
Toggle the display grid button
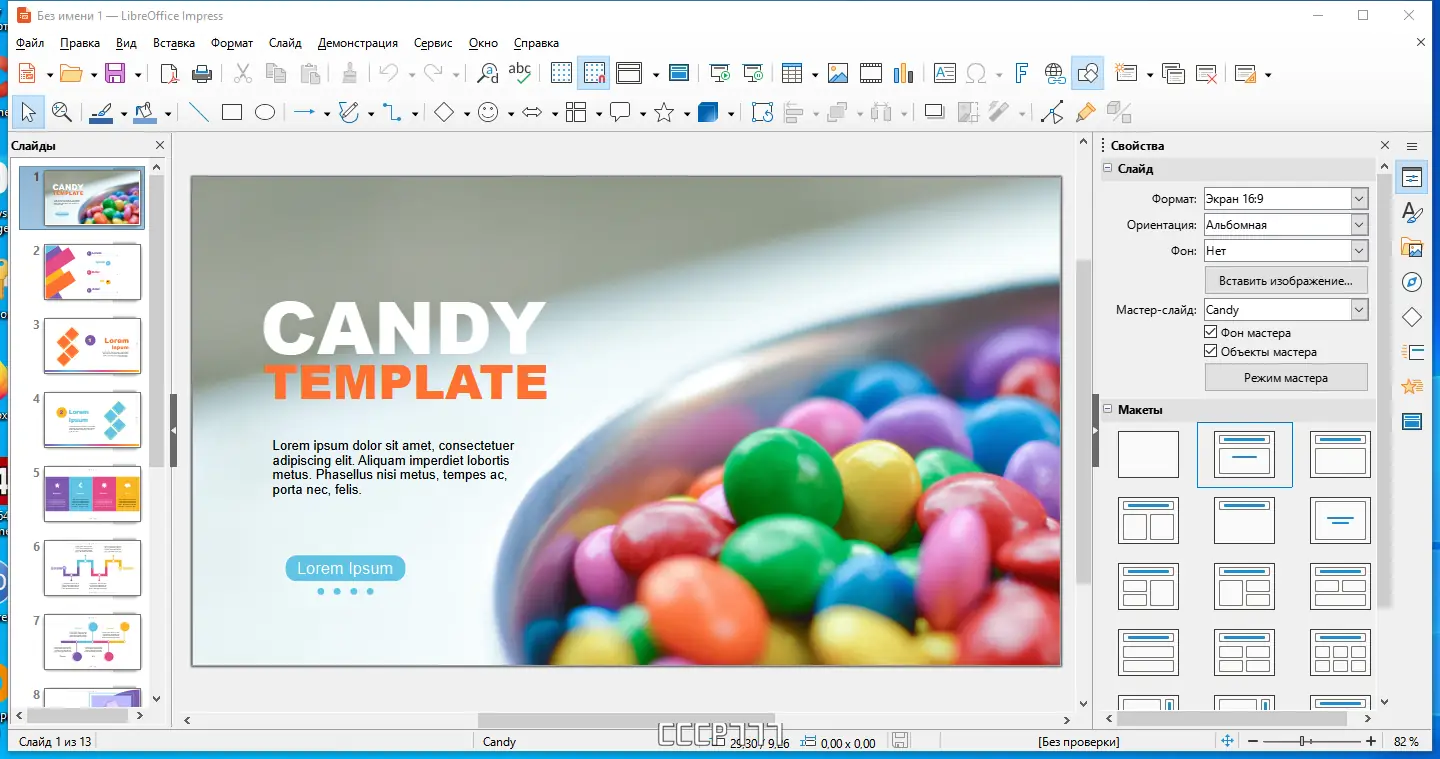tap(562, 73)
